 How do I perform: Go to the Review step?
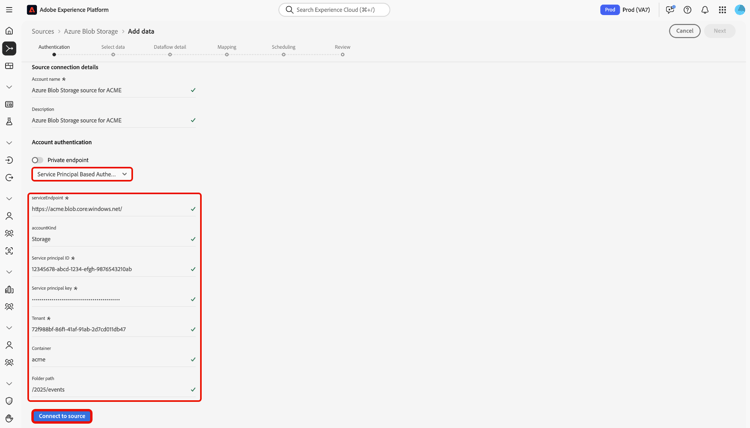342,50
